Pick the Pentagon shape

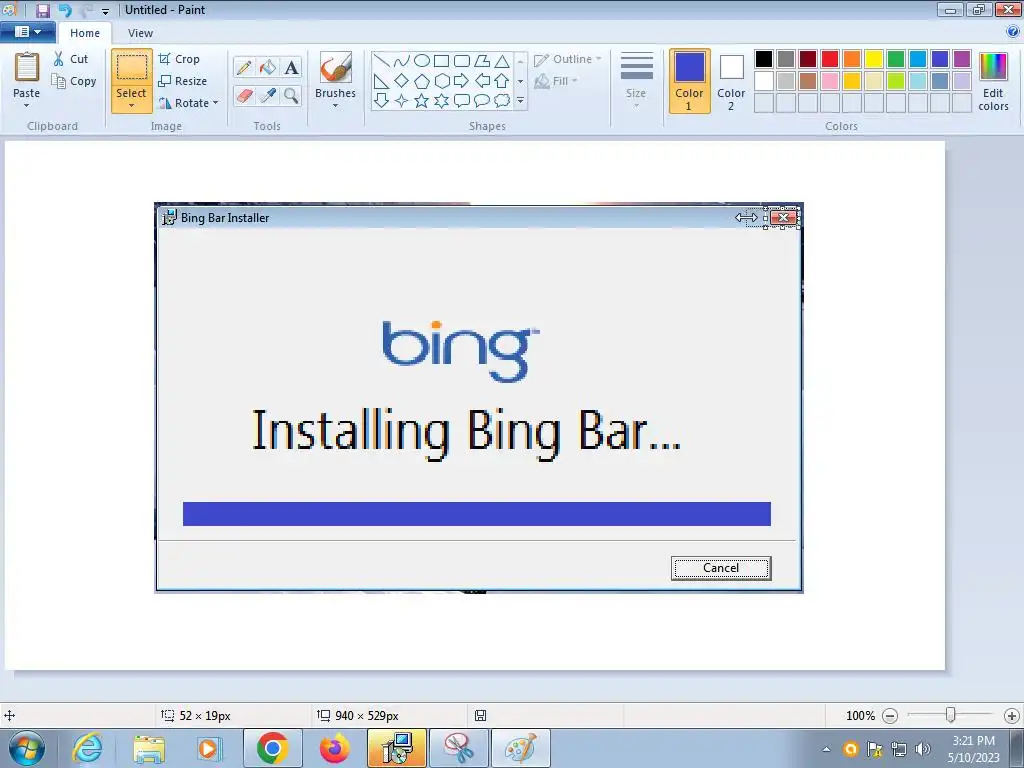point(422,81)
